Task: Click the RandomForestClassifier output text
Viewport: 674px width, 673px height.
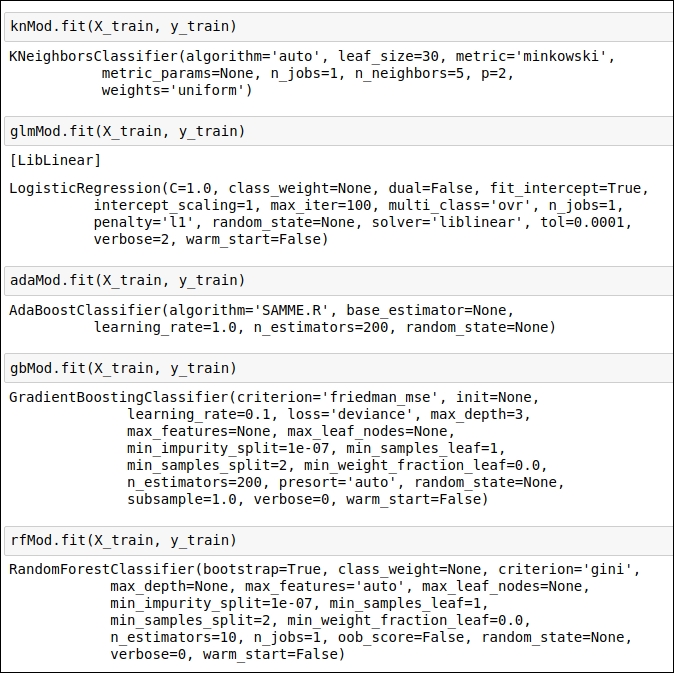Action: pyautogui.click(x=325, y=612)
